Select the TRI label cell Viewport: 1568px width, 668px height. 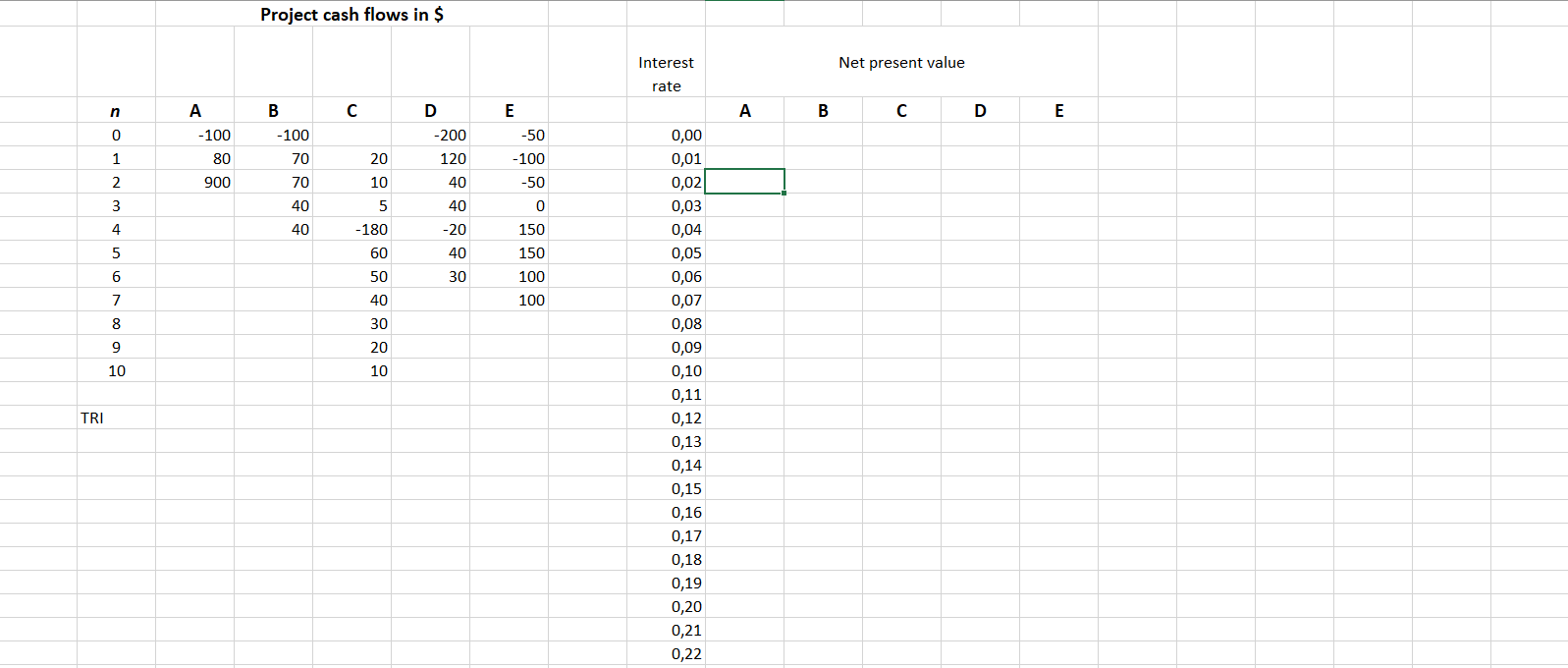coord(116,417)
